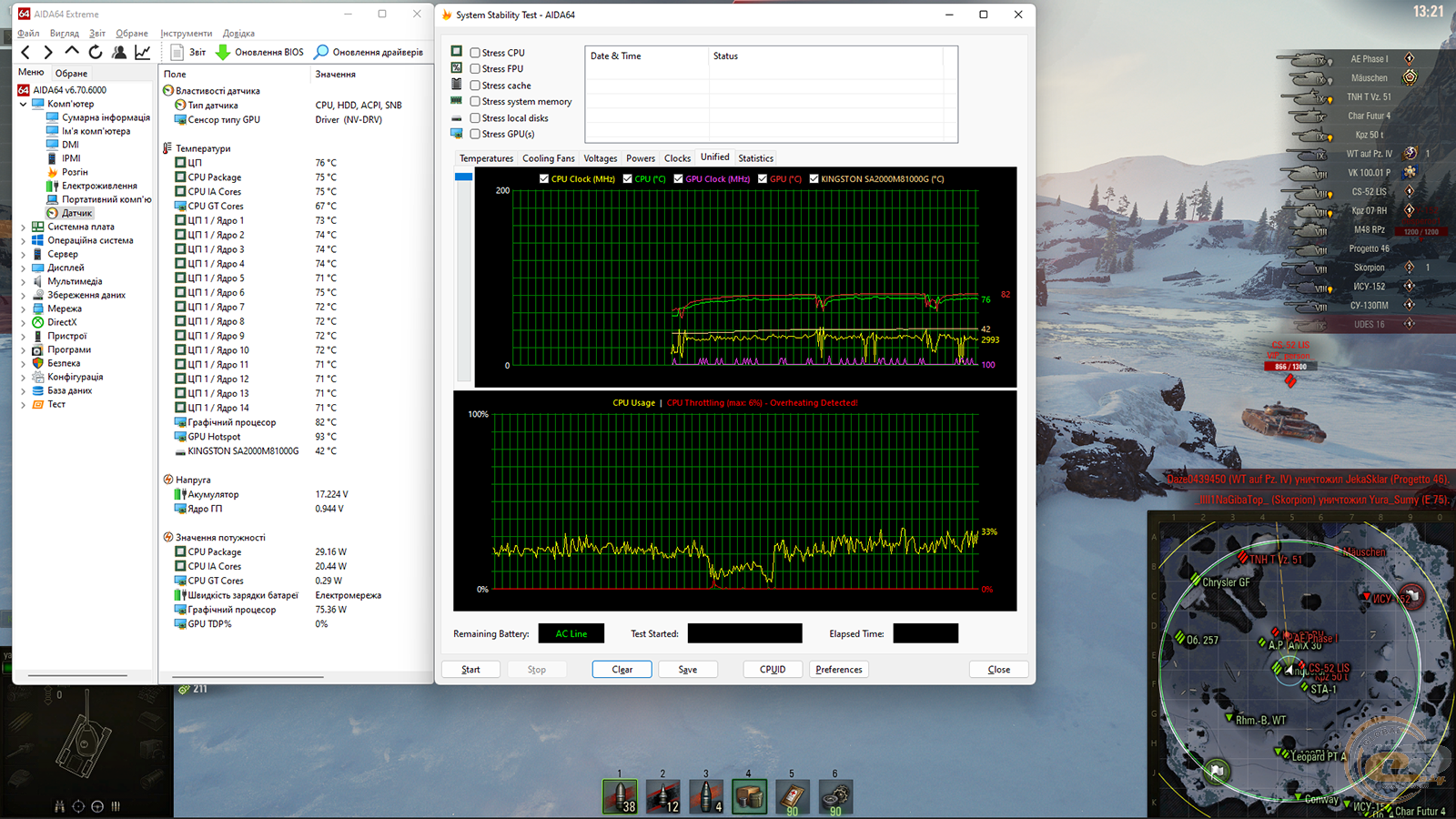Click the CPUID button
Image resolution: width=1456 pixels, height=819 pixels.
coord(773,670)
